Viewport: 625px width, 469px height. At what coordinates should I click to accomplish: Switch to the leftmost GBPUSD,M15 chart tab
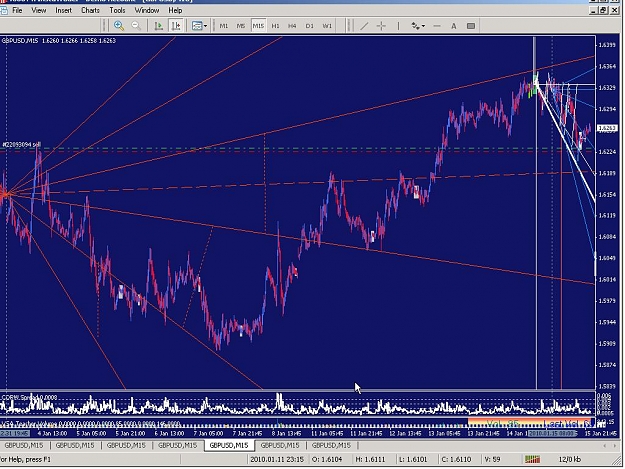[24, 445]
